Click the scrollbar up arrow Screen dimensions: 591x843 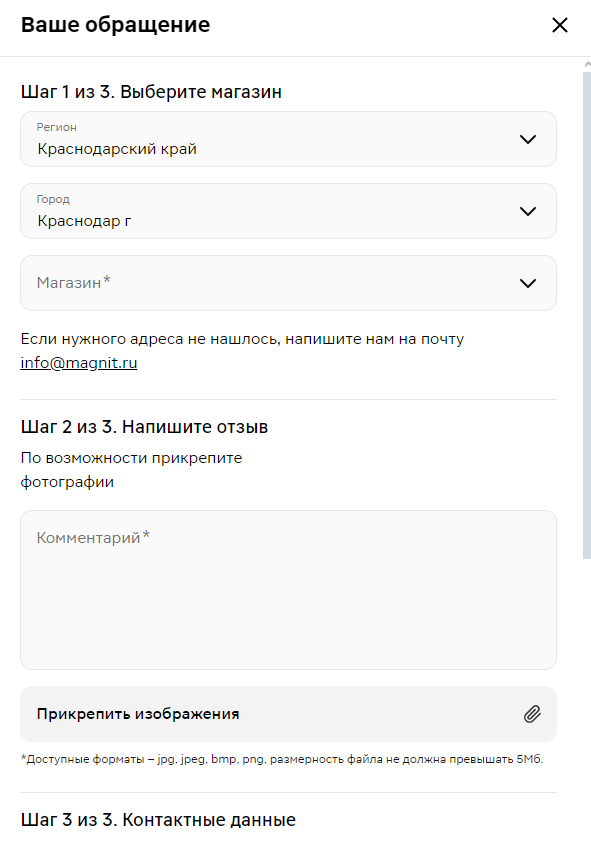pos(587,65)
